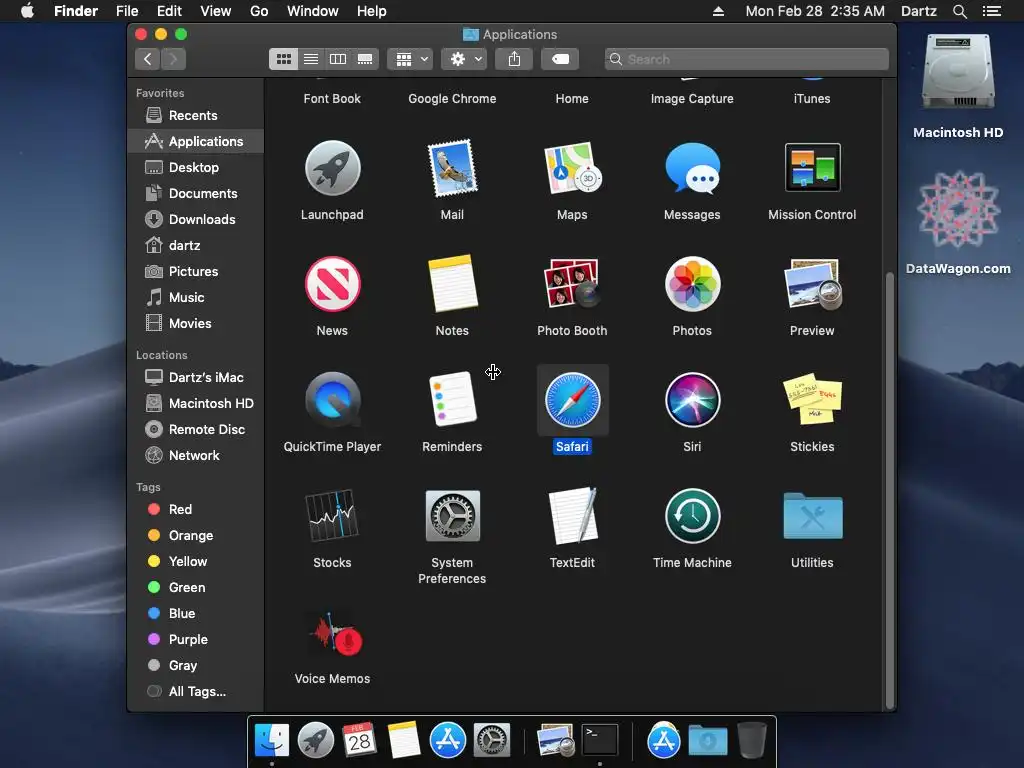The width and height of the screenshot is (1024, 768).
Task: Open Documents in the sidebar
Action: pyautogui.click(x=195, y=194)
